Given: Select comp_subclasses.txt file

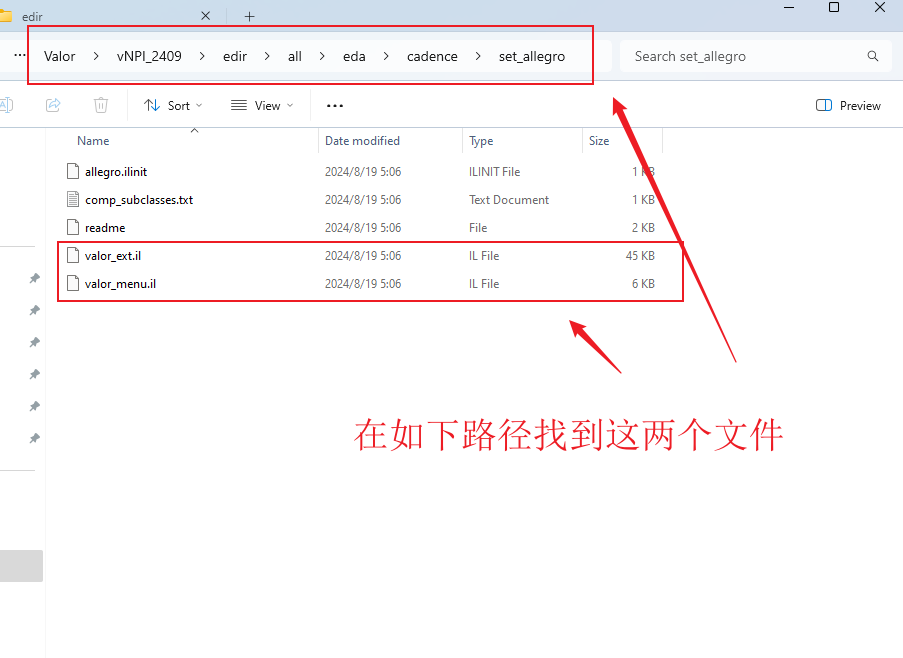Looking at the screenshot, I should click(139, 200).
